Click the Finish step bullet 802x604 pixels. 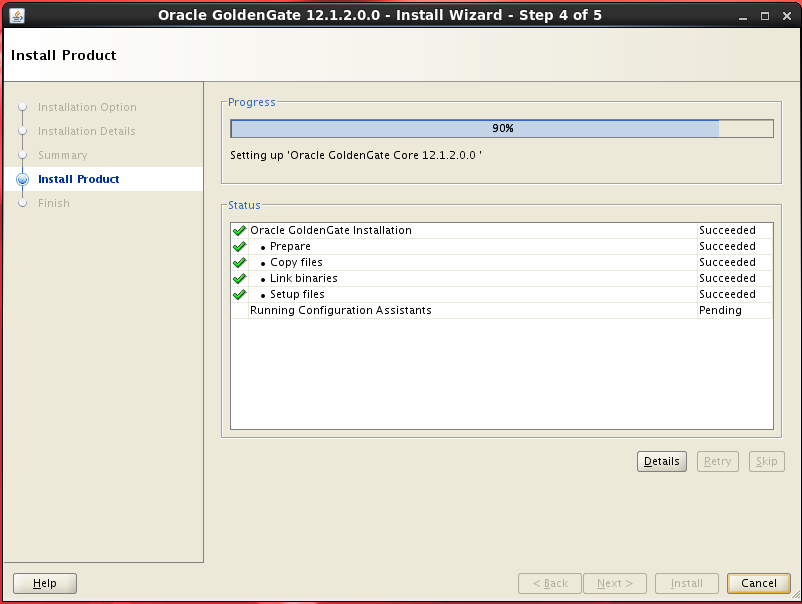click(x=23, y=203)
